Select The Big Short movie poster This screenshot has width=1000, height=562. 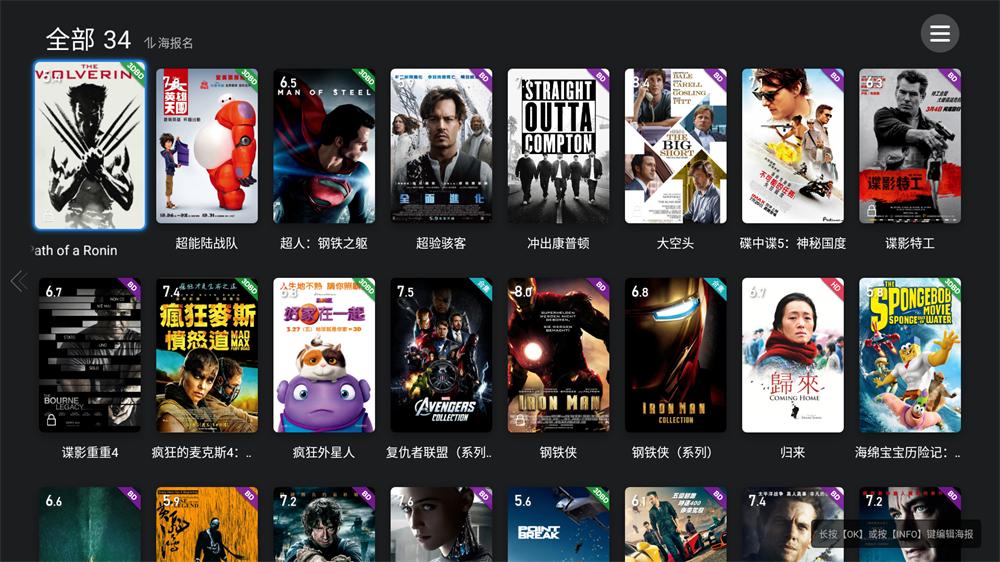coord(675,146)
